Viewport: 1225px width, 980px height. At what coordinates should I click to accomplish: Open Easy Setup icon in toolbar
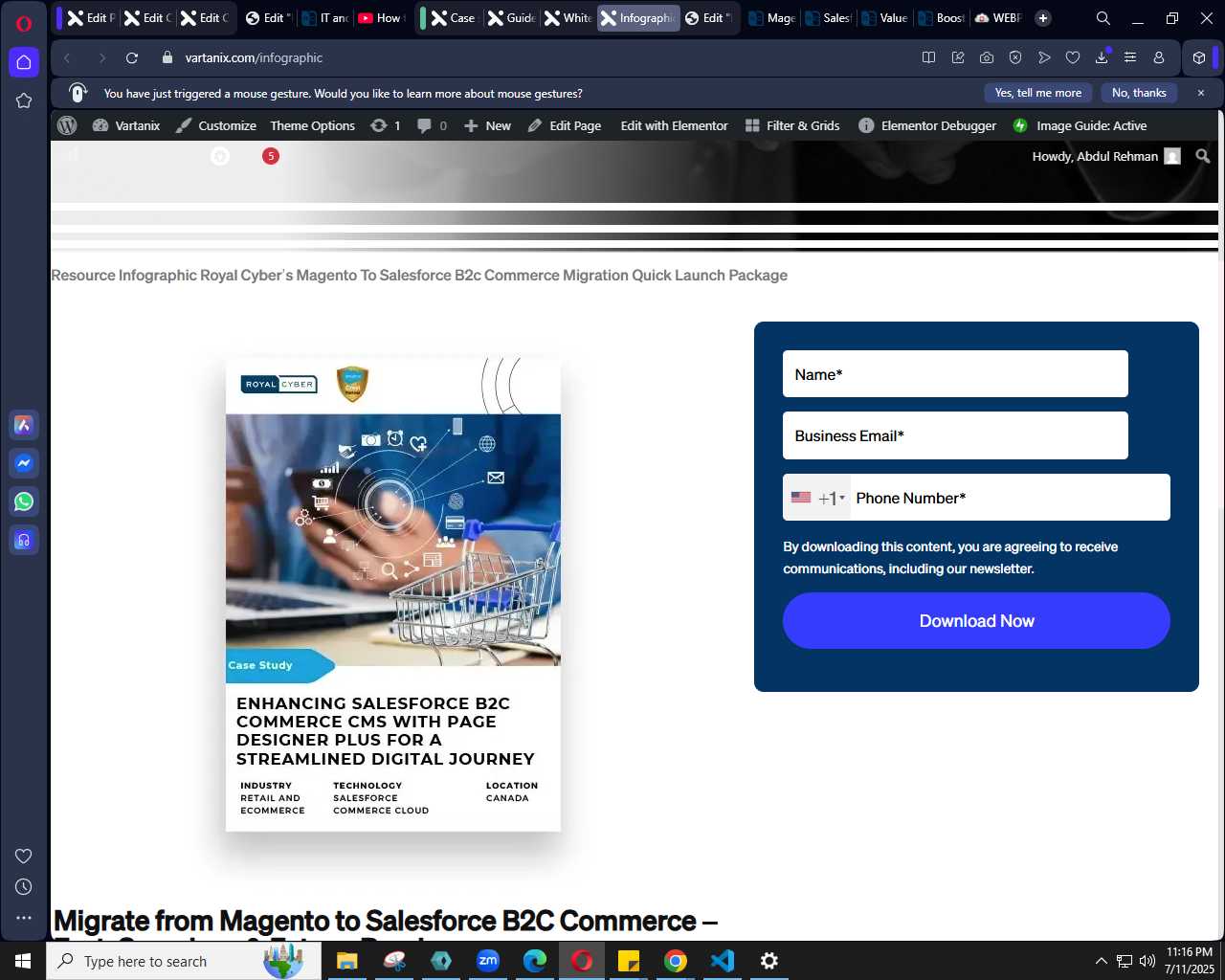coord(1130,57)
